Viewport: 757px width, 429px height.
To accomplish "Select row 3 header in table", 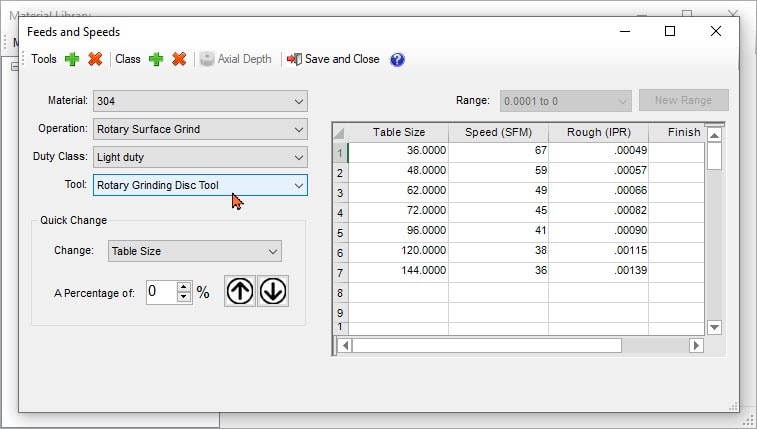I will (x=340, y=192).
